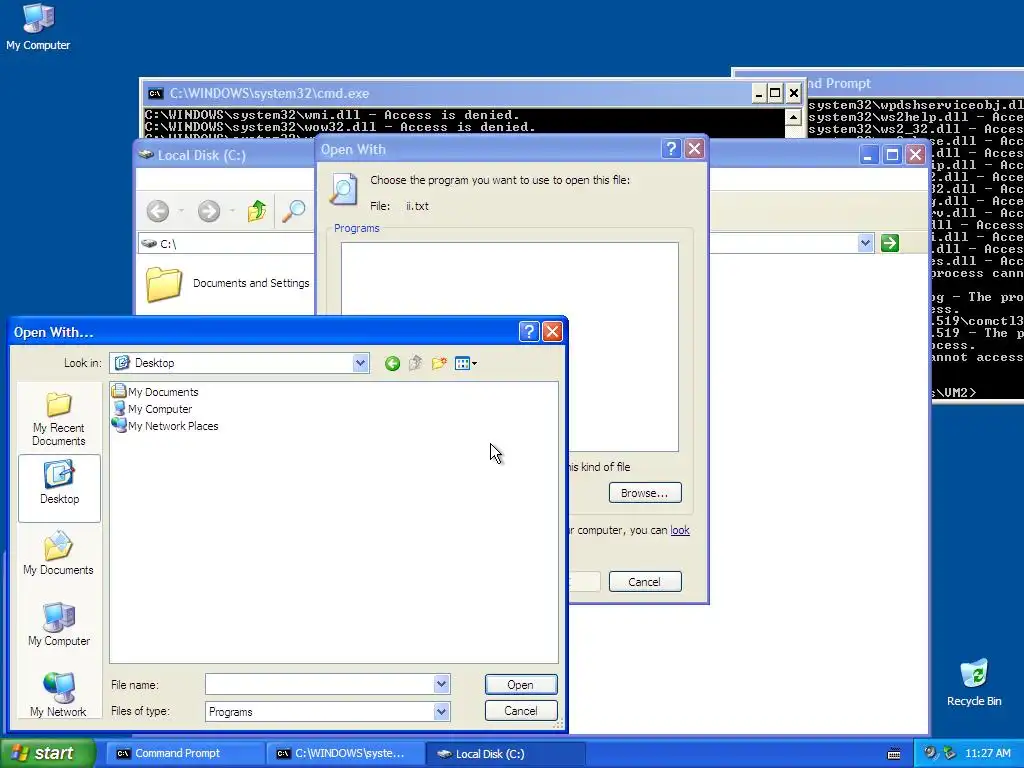Click the keyboard icon in taskbar
Viewport: 1024px width, 768px height.
point(894,754)
